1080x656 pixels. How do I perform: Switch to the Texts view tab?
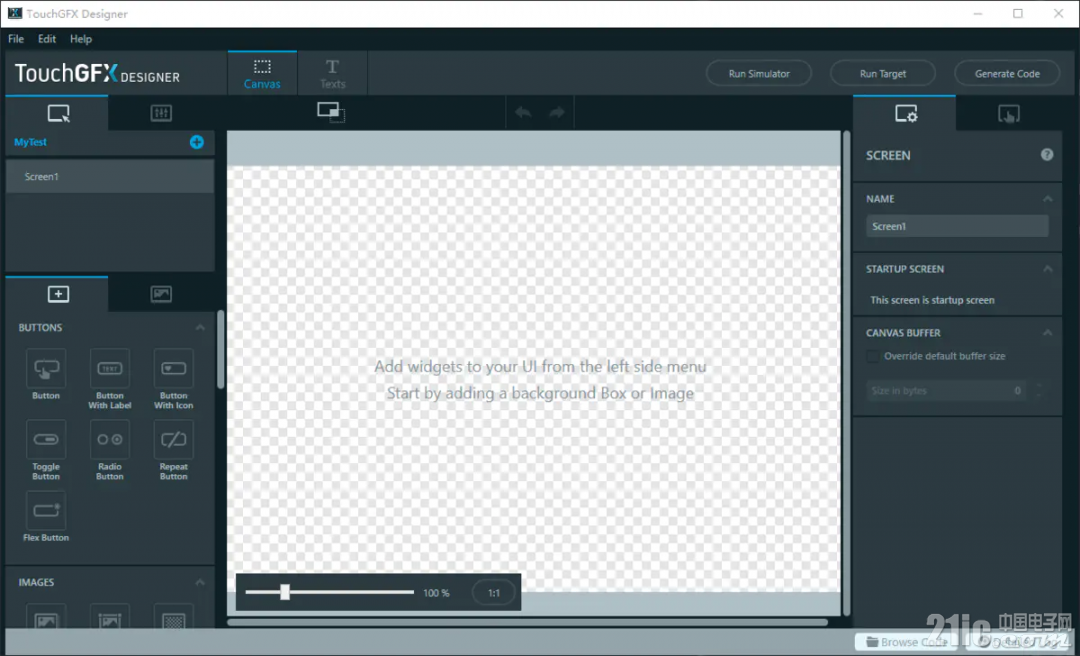tap(333, 74)
